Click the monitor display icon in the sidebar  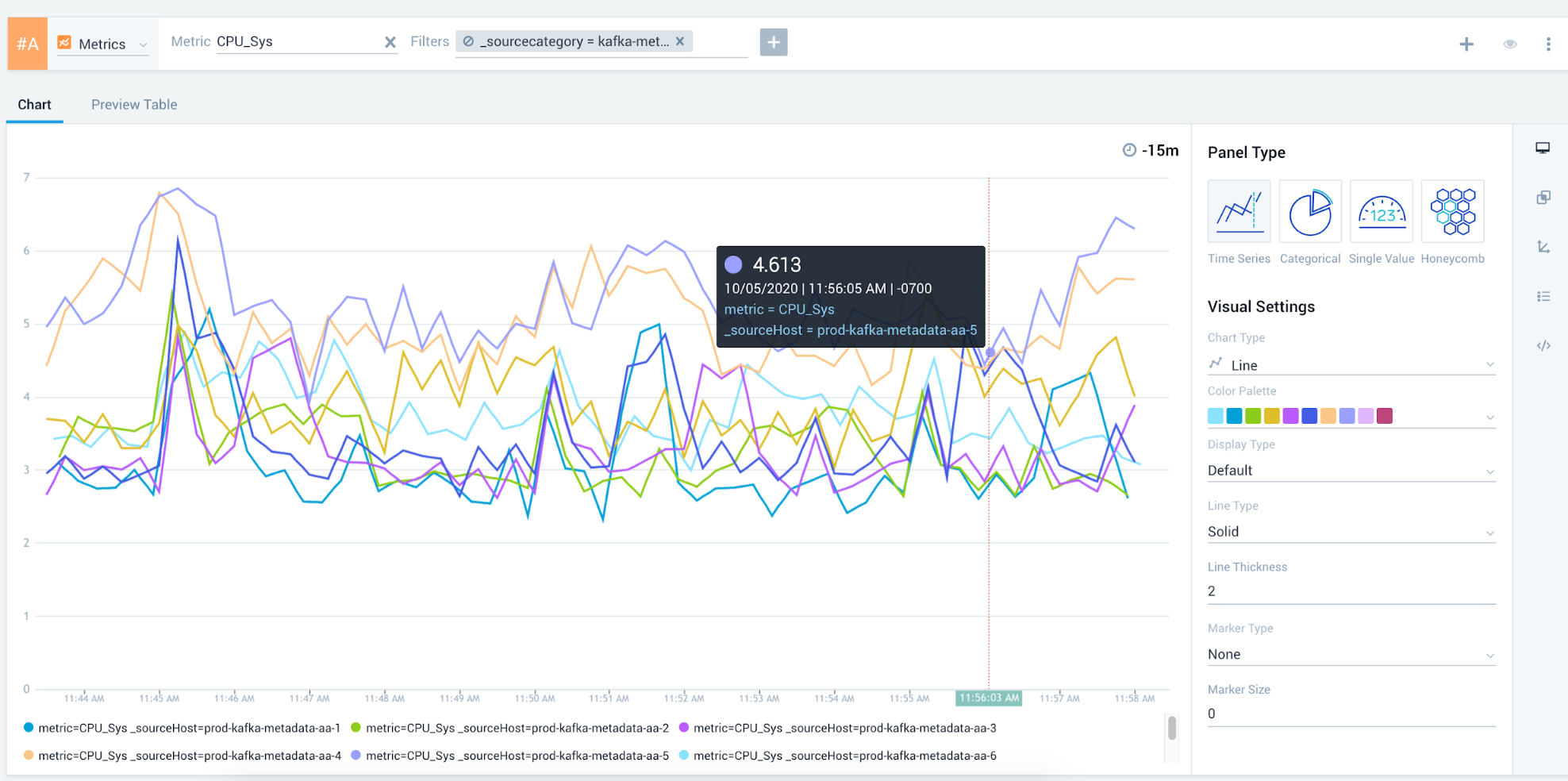(1541, 148)
